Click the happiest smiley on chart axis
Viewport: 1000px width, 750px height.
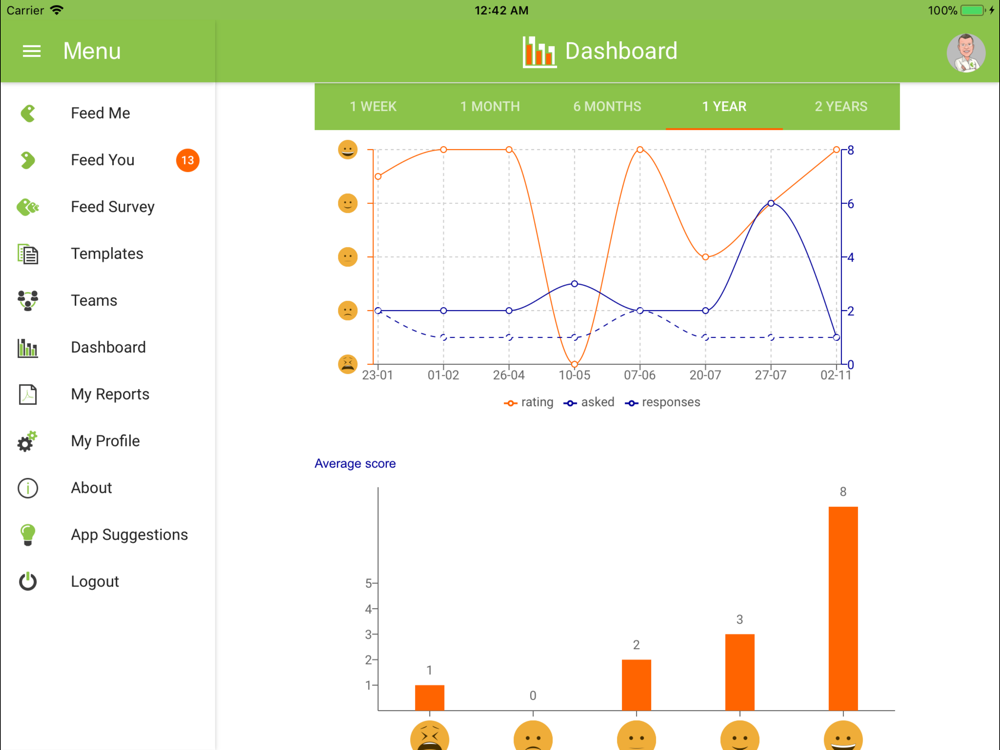(x=348, y=150)
